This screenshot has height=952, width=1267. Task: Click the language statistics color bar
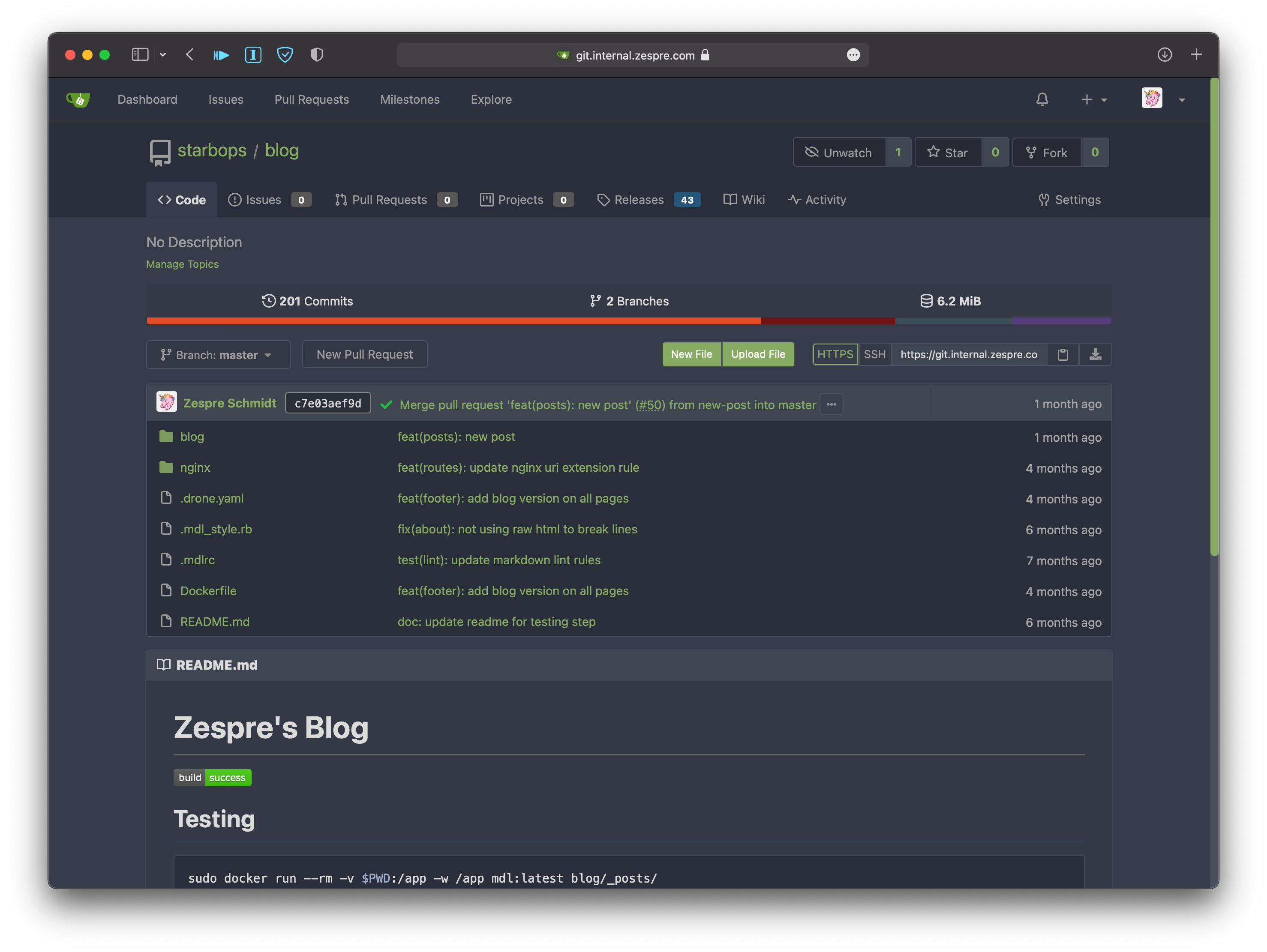pos(628,320)
